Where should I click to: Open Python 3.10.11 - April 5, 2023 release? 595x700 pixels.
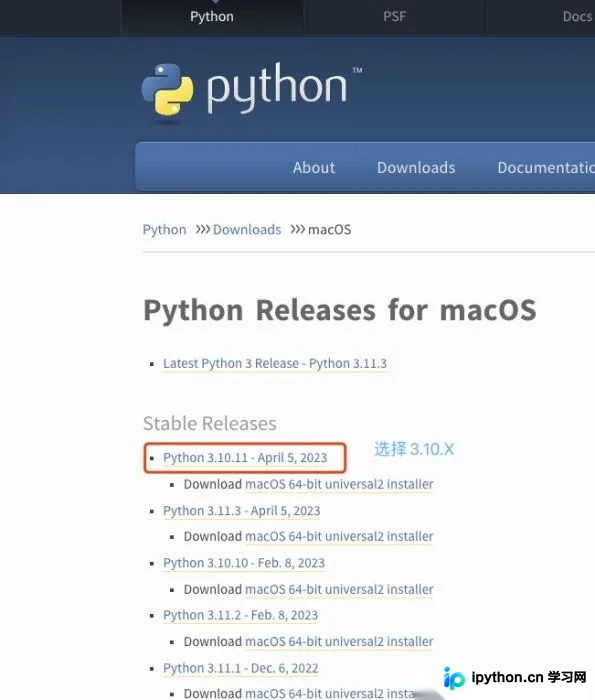(245, 458)
